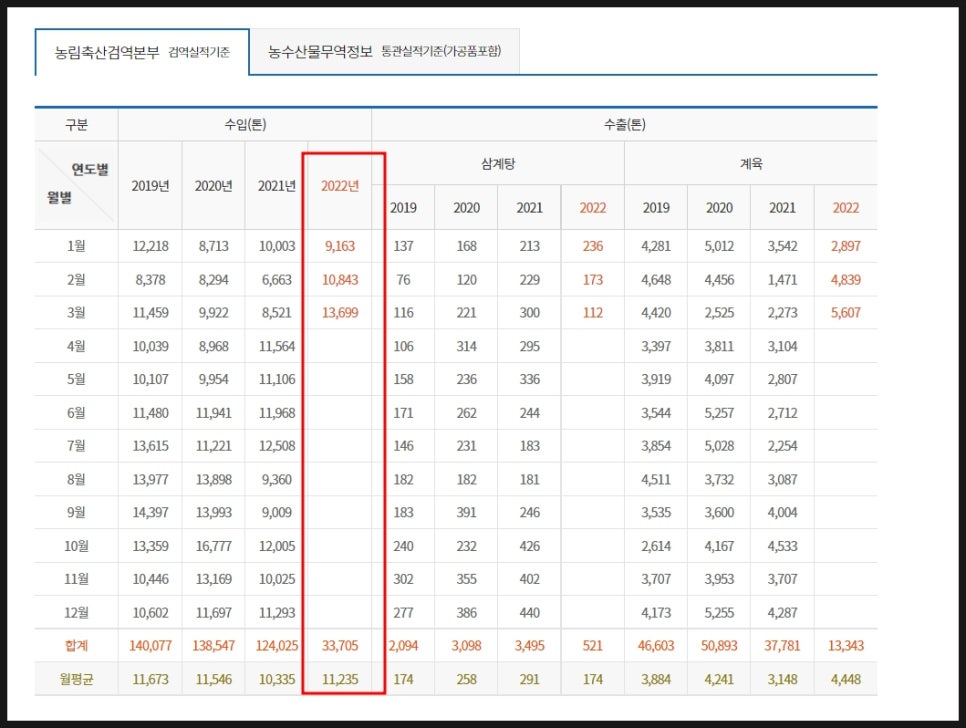Viewport: 966px width, 728px height.
Task: Click the 4,448 계육 2022 monthly average
Action: tap(846, 679)
